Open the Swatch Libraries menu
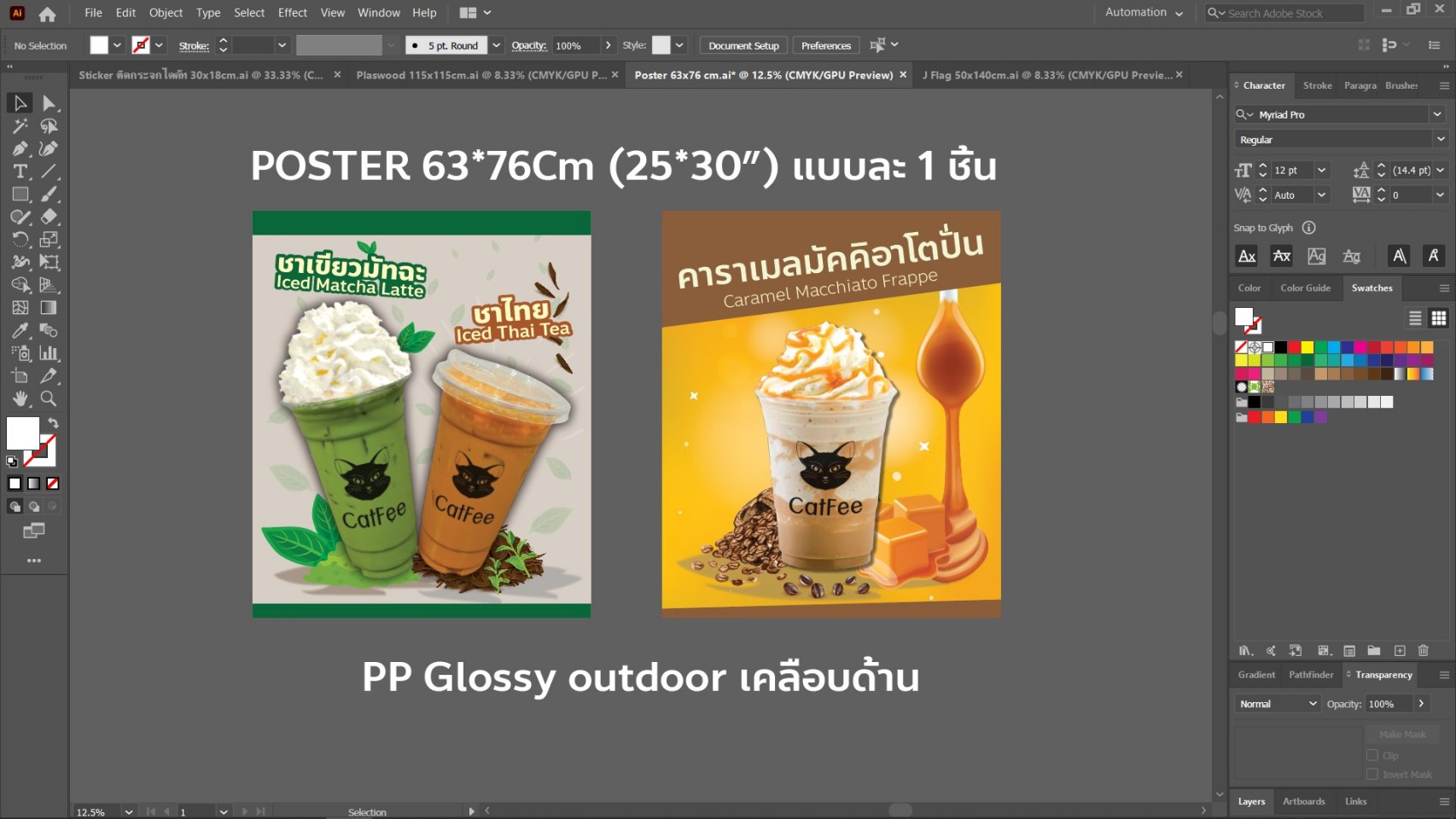Image resolution: width=1456 pixels, height=819 pixels. (1244, 651)
